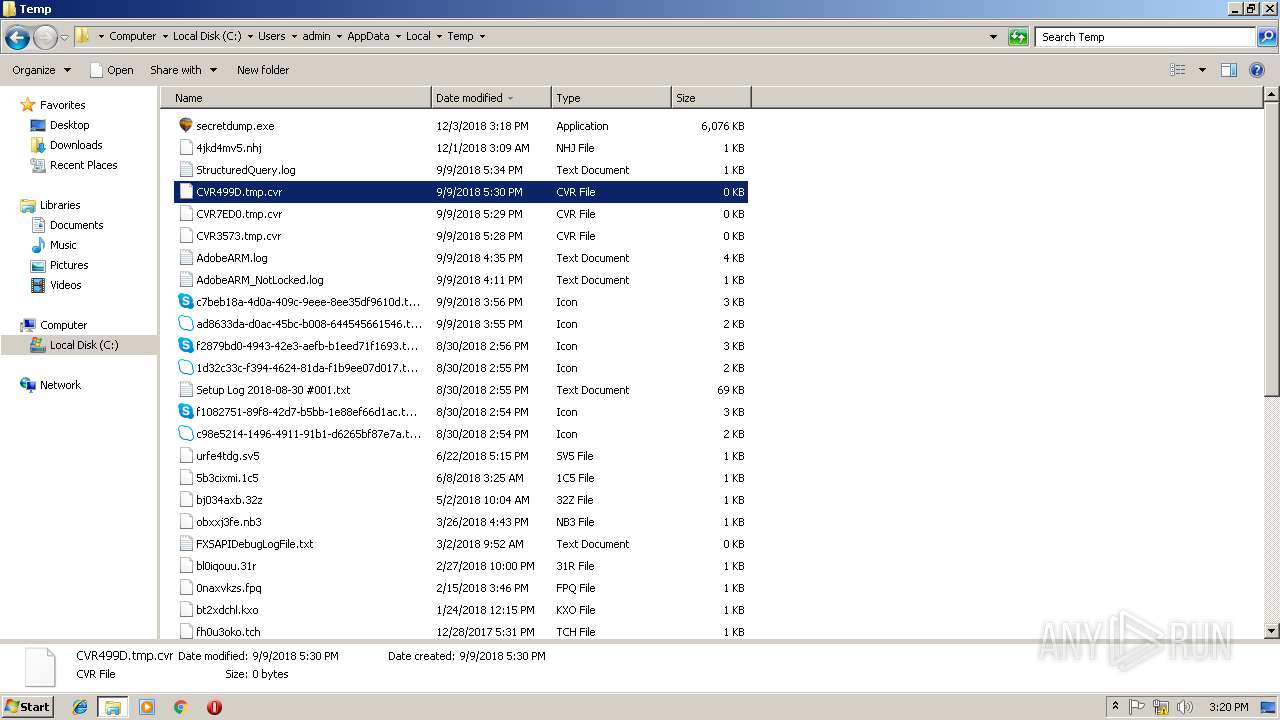Open the Date modified column dropdown arrow

coord(511,98)
